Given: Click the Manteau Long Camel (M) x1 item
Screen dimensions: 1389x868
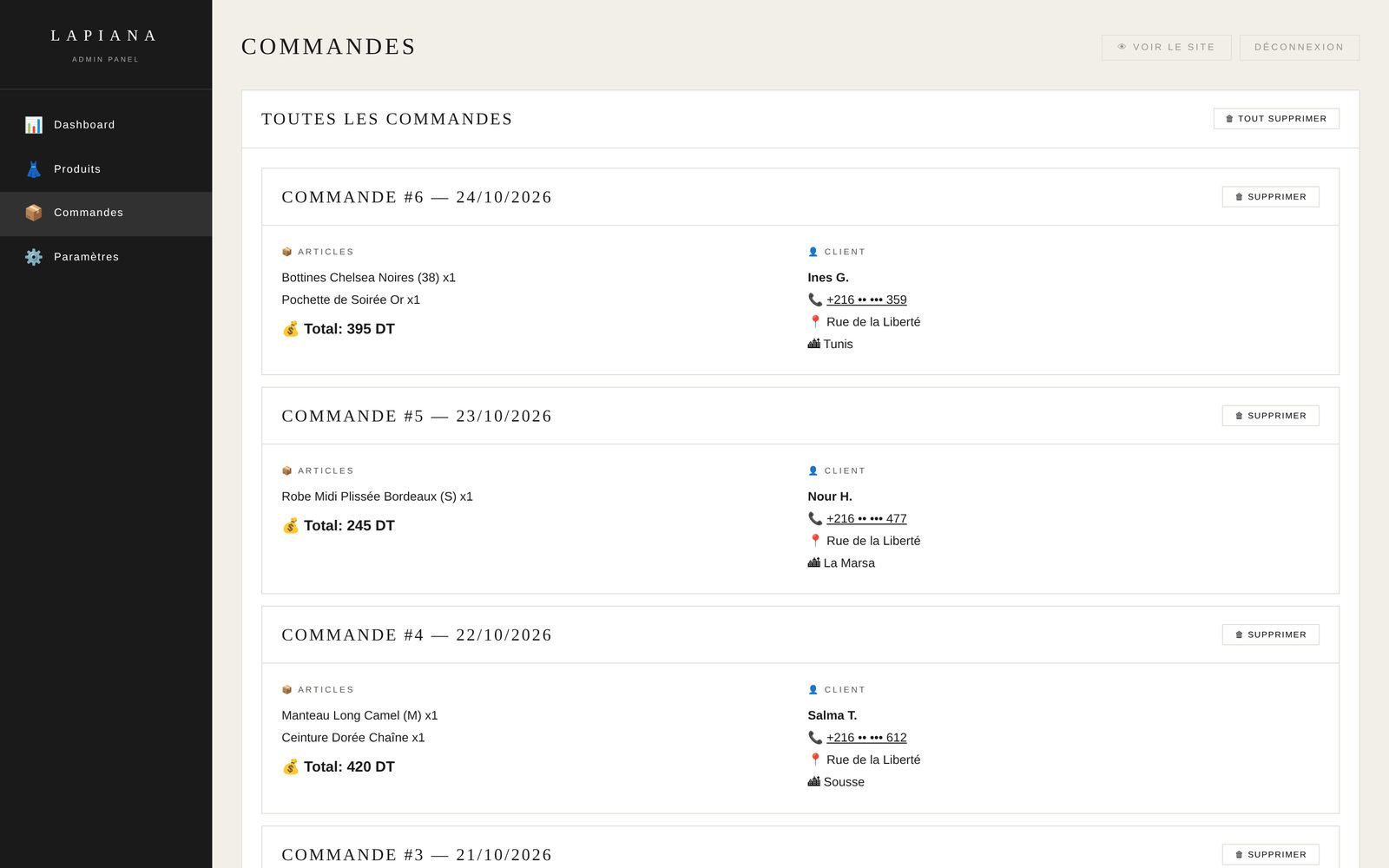Looking at the screenshot, I should click(359, 715).
